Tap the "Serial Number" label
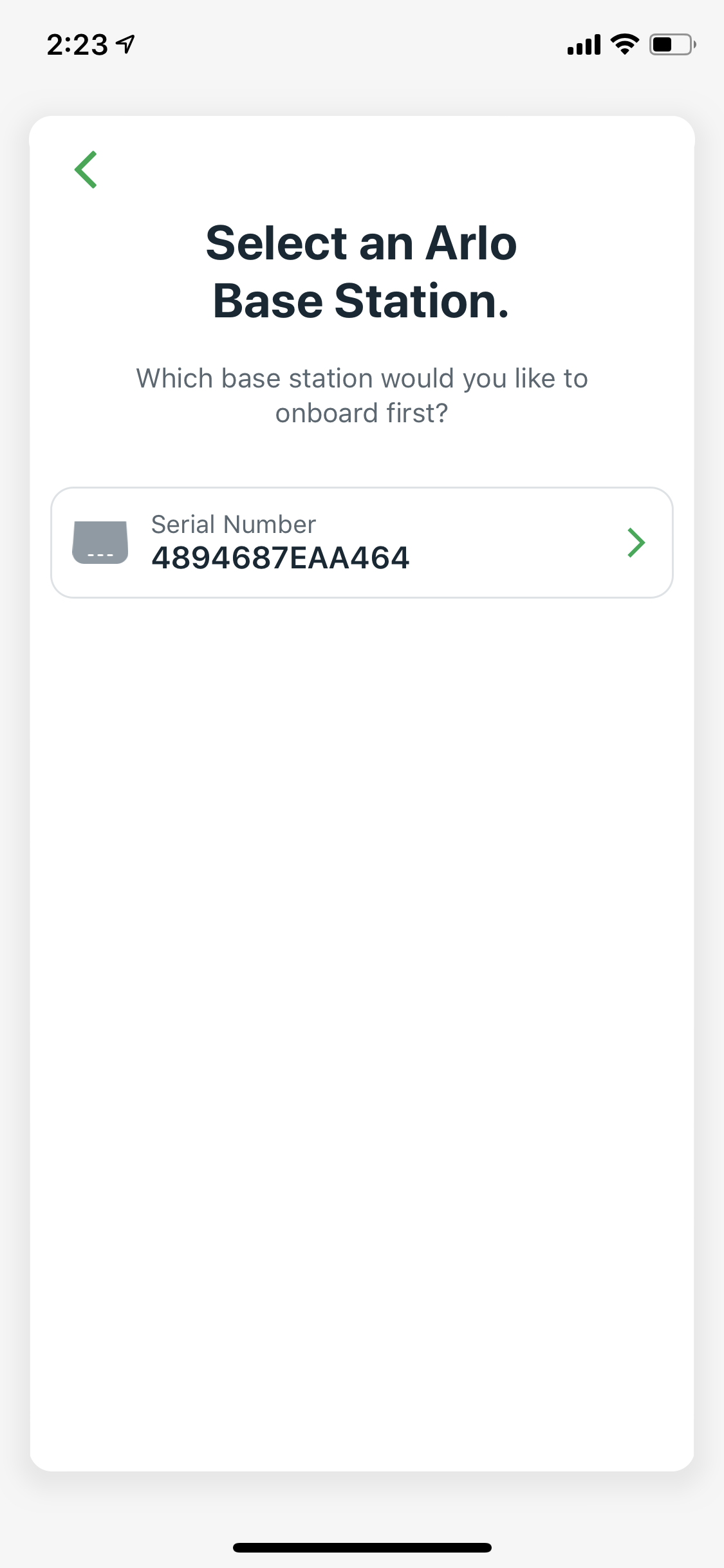Image resolution: width=724 pixels, height=1568 pixels. tap(233, 525)
